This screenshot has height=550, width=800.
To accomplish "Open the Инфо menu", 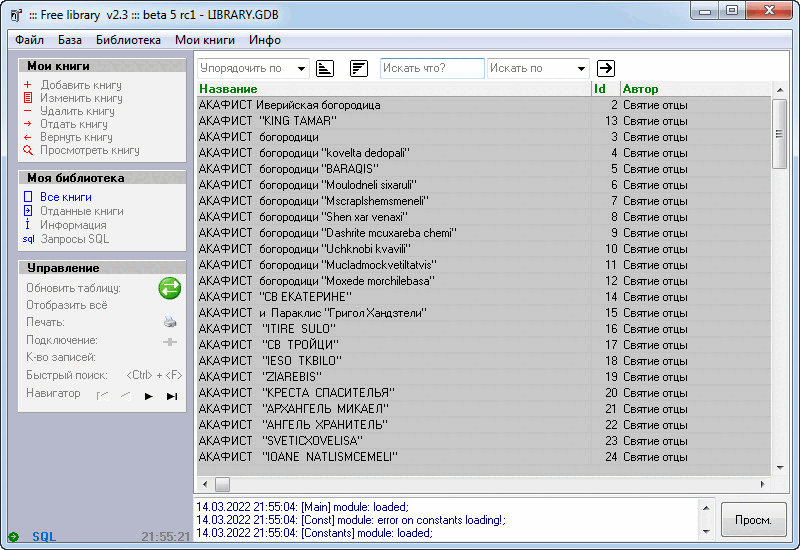I will coord(265,40).
